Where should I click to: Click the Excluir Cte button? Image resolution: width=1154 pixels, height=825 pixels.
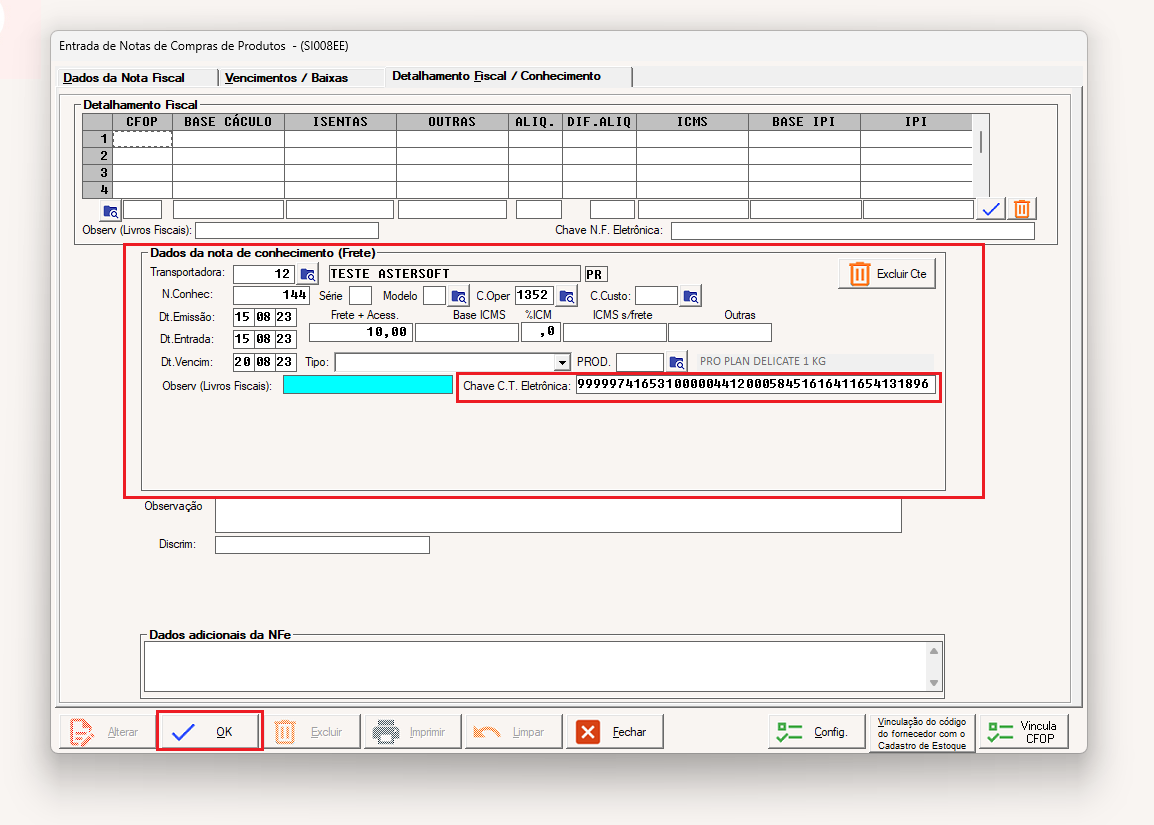pos(887,274)
